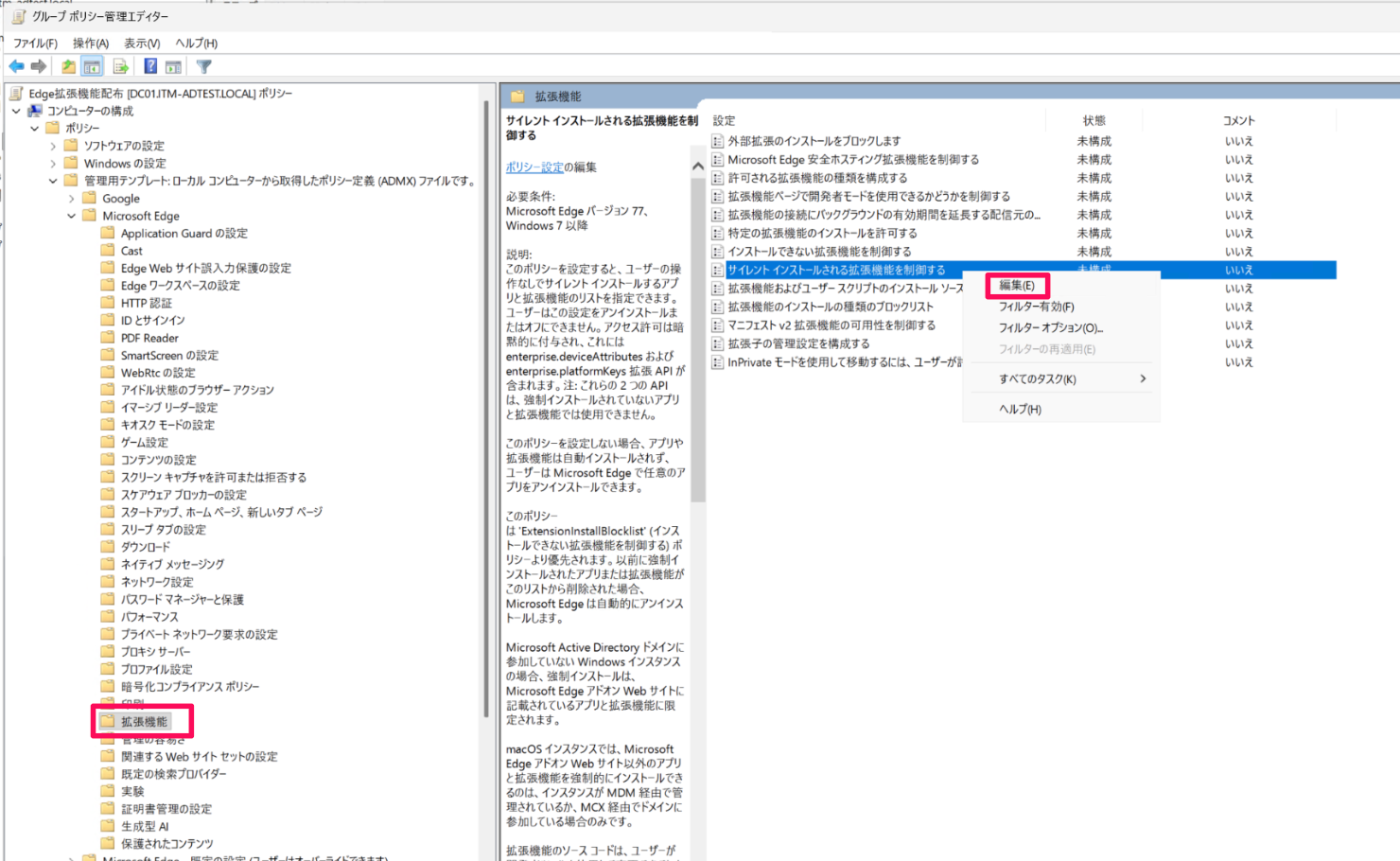1400x861 pixels.
Task: Click the Filter funnel icon in the toolbar
Action: (204, 66)
